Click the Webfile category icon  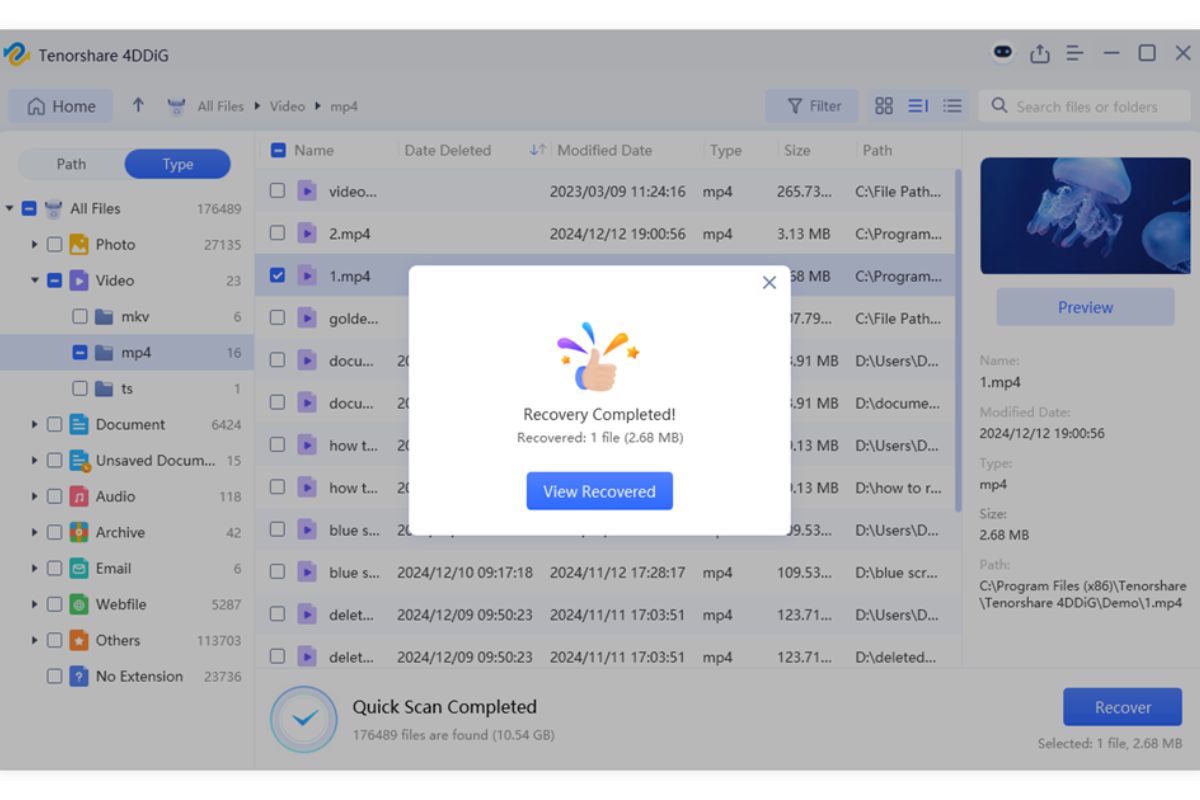79,604
